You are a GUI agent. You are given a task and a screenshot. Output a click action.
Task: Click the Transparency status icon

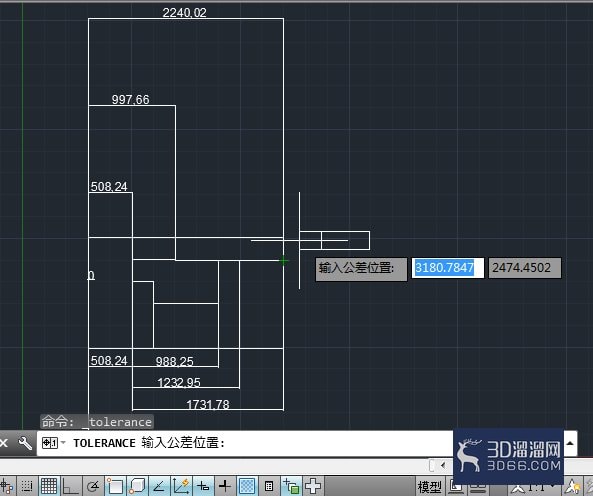(x=247, y=486)
